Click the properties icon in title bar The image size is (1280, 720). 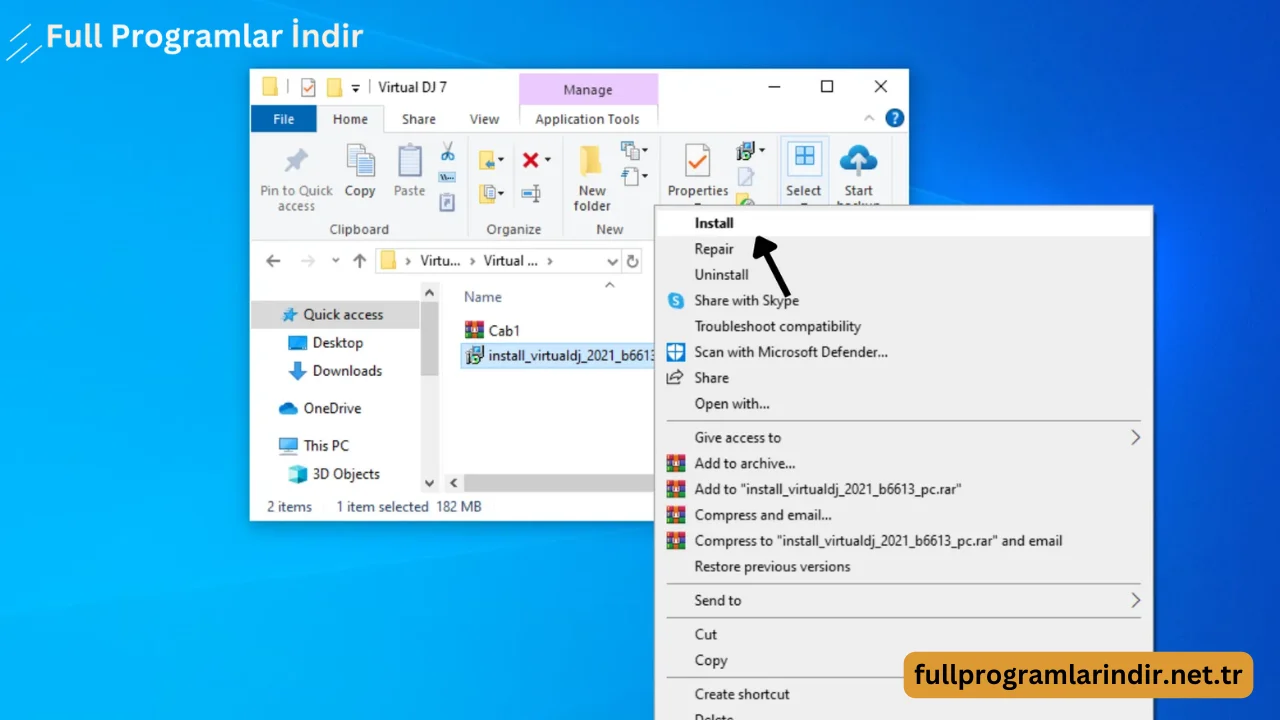[x=308, y=87]
